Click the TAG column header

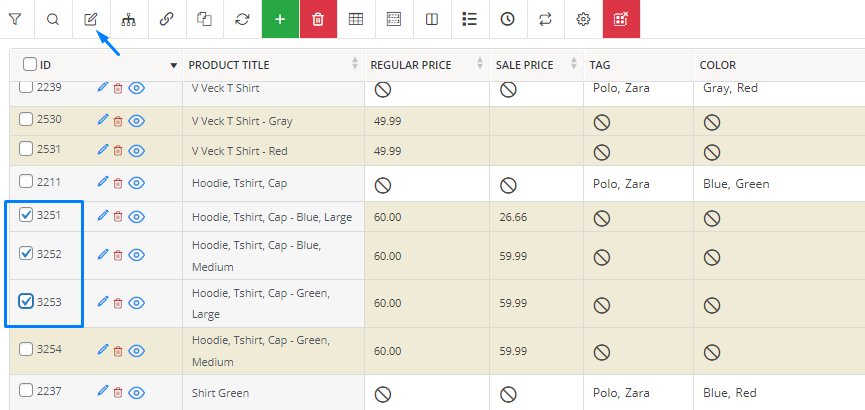[600, 65]
